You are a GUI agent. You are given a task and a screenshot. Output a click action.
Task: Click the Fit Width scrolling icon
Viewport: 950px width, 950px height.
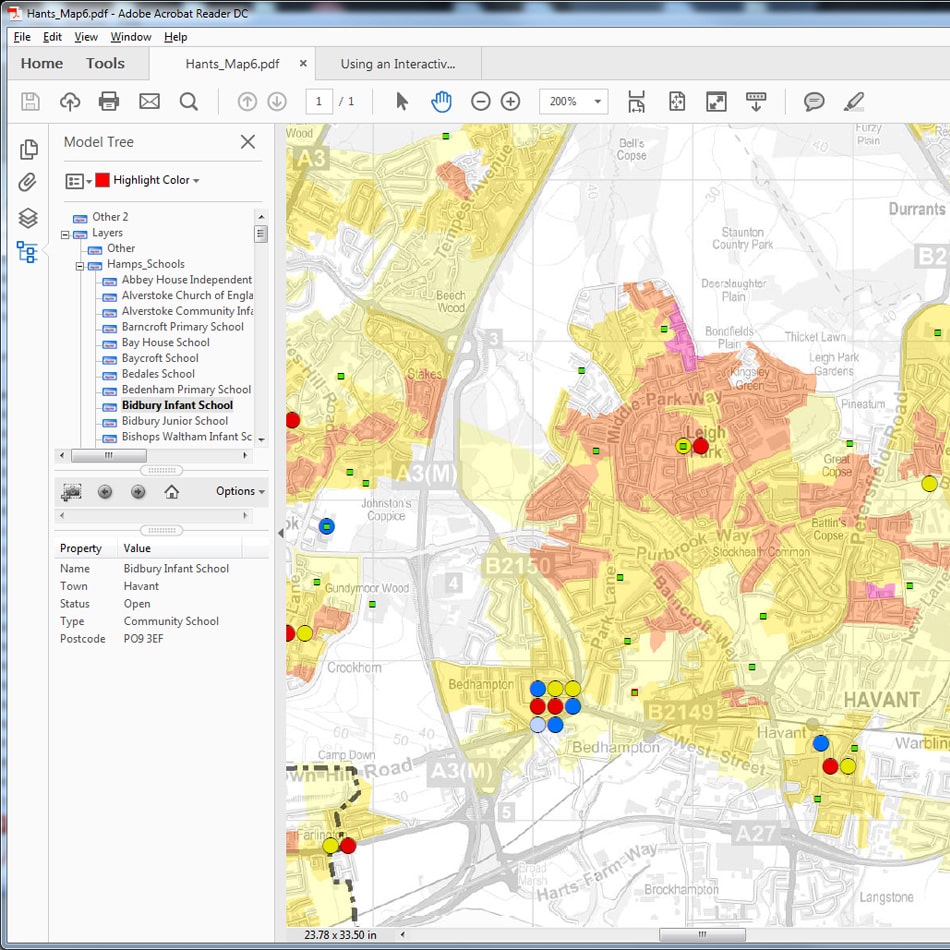tap(636, 101)
